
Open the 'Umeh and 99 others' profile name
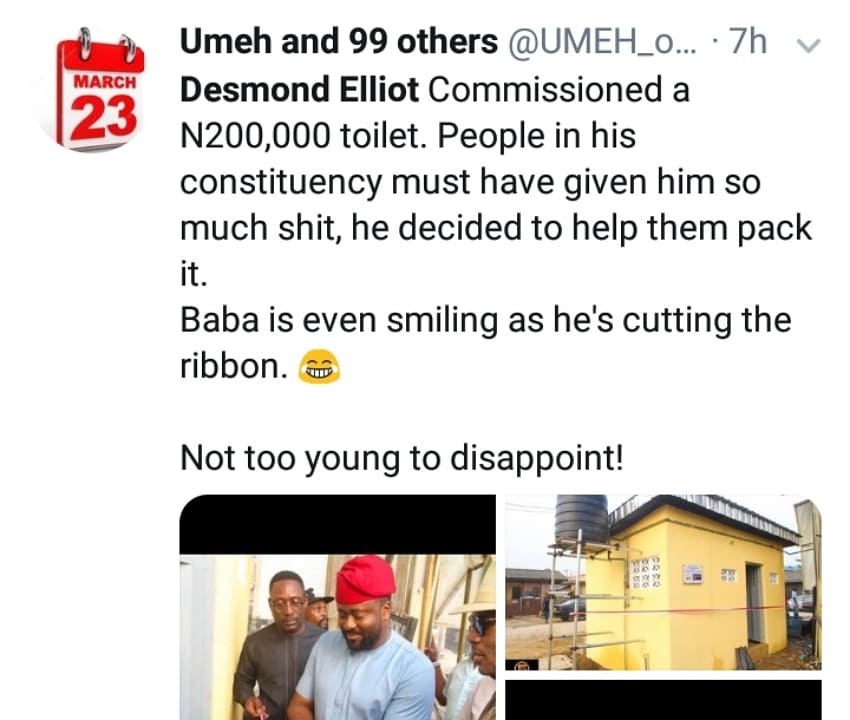[x=338, y=42]
